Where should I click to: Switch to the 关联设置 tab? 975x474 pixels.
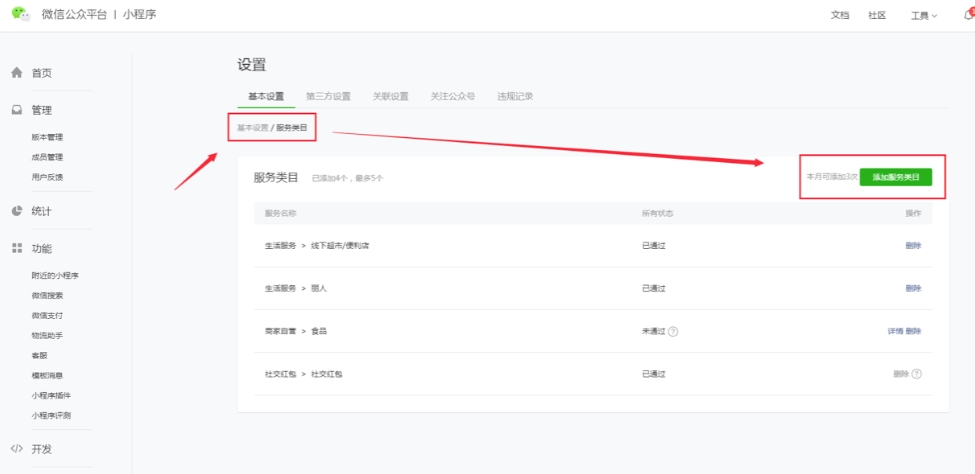pyautogui.click(x=390, y=96)
